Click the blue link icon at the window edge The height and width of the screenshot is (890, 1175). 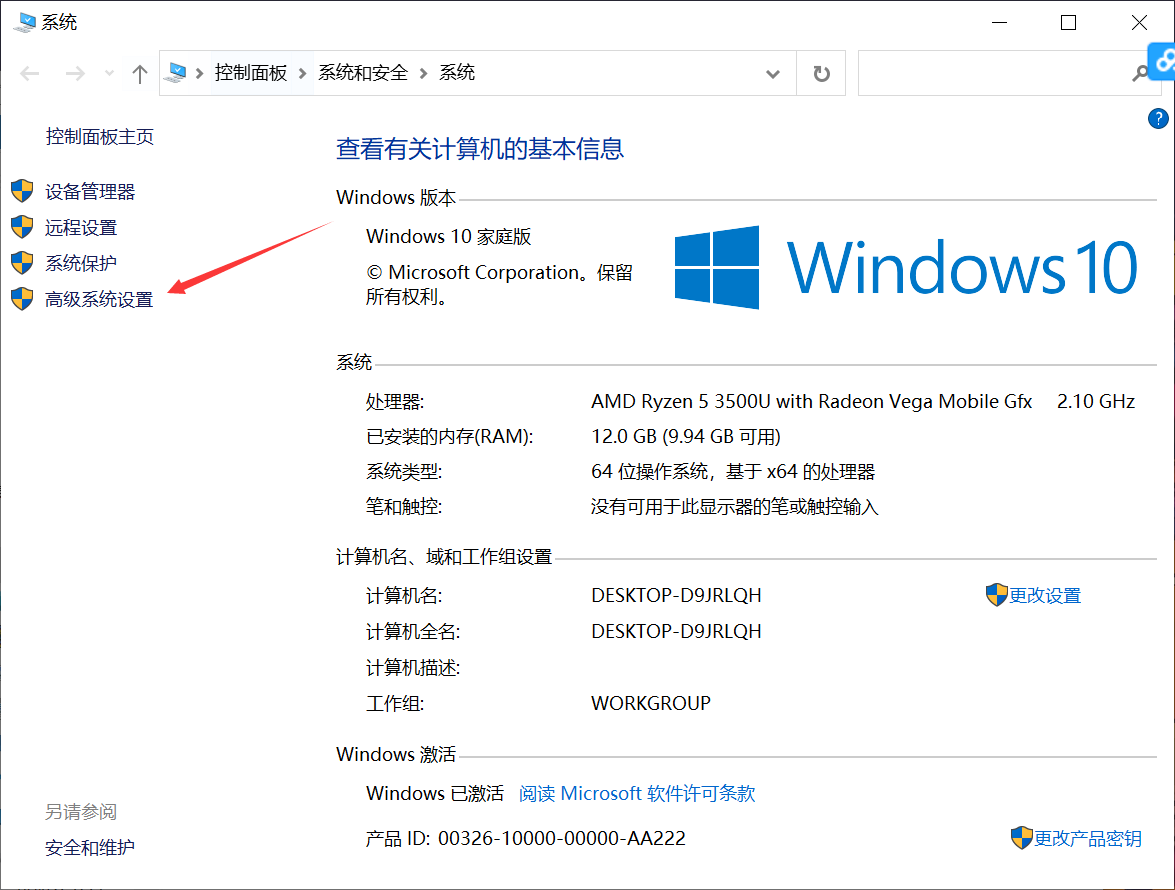coord(1162,61)
